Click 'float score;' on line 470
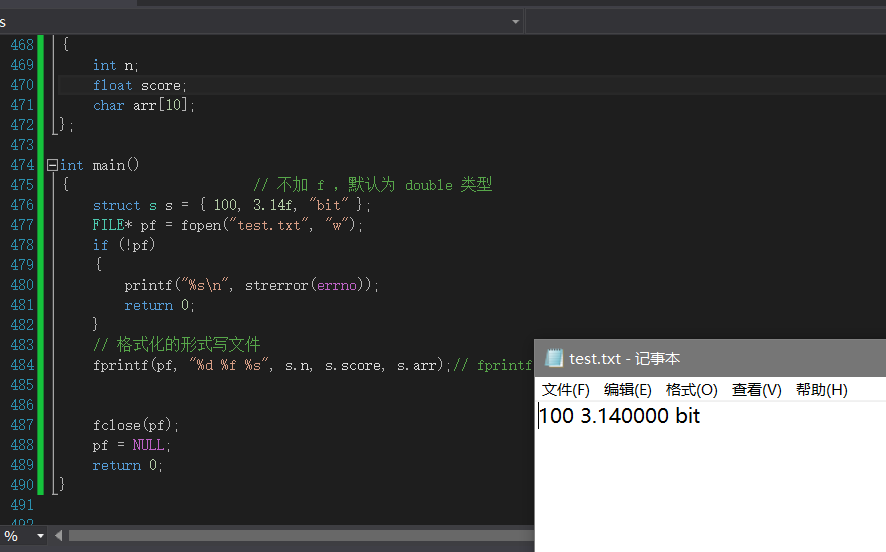886x552 pixels. tap(140, 85)
